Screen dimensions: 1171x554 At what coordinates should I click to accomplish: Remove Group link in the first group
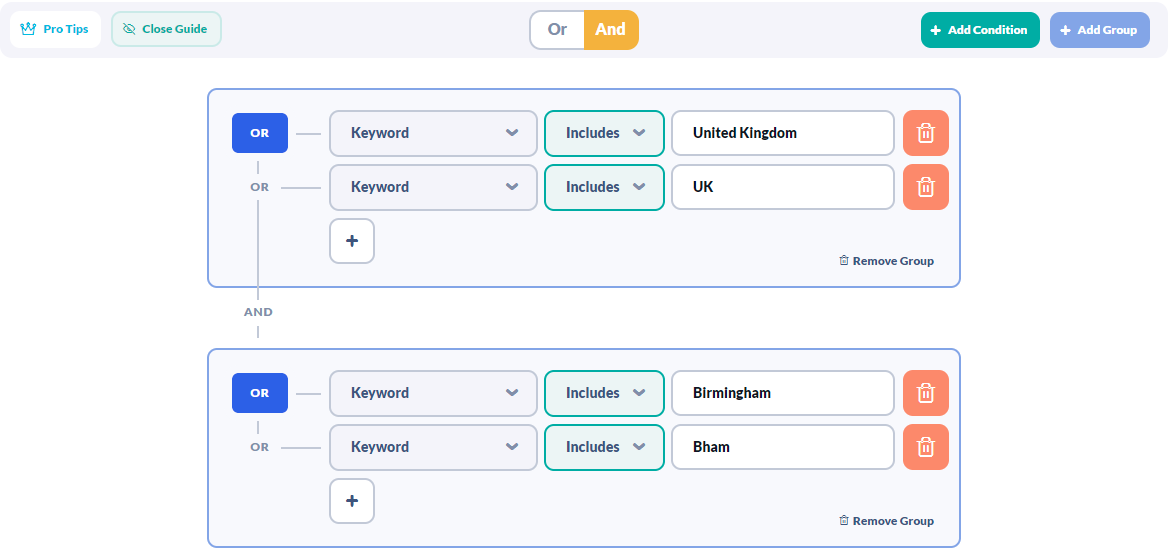pyautogui.click(x=886, y=261)
